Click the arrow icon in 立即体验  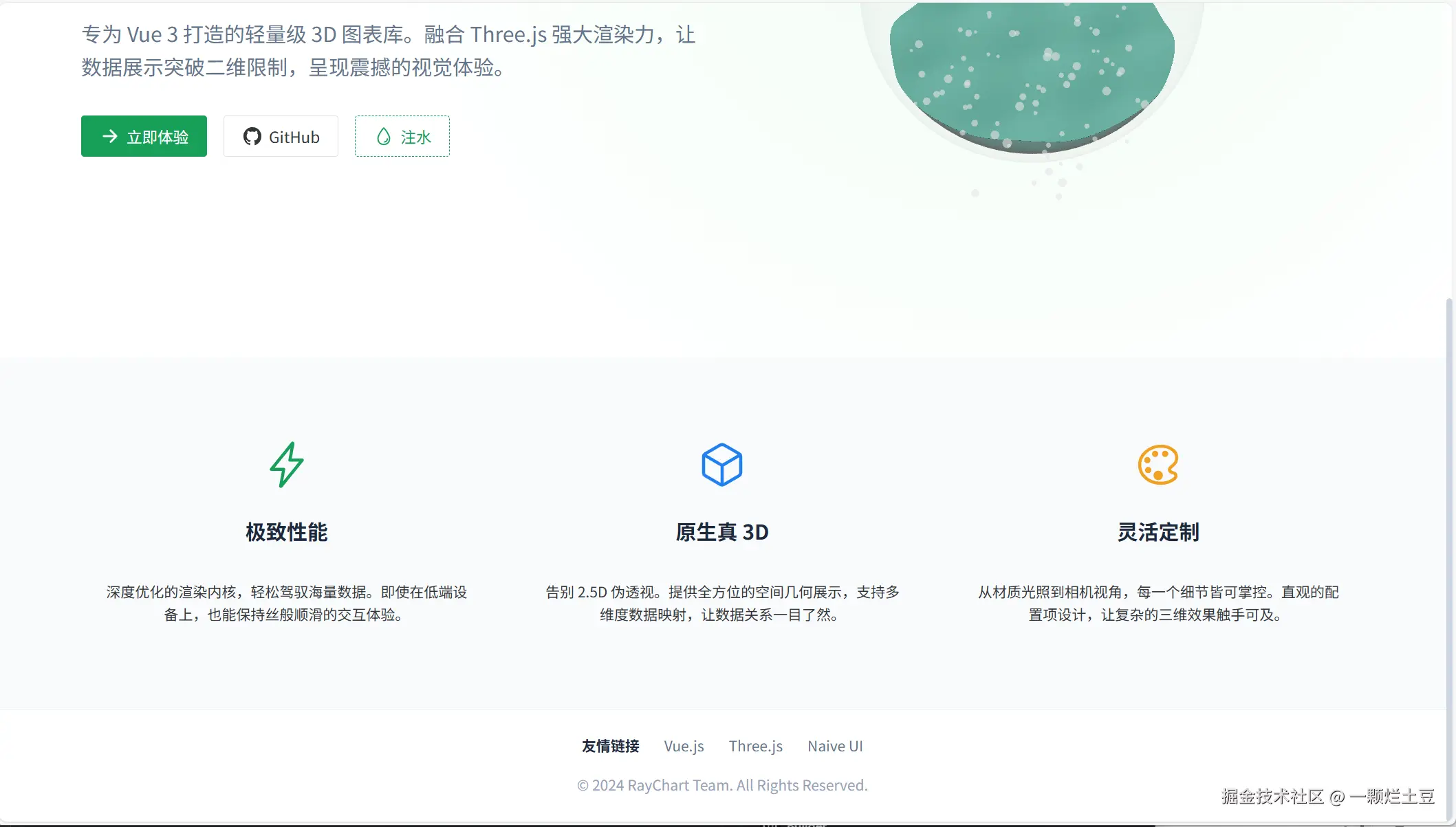click(110, 136)
